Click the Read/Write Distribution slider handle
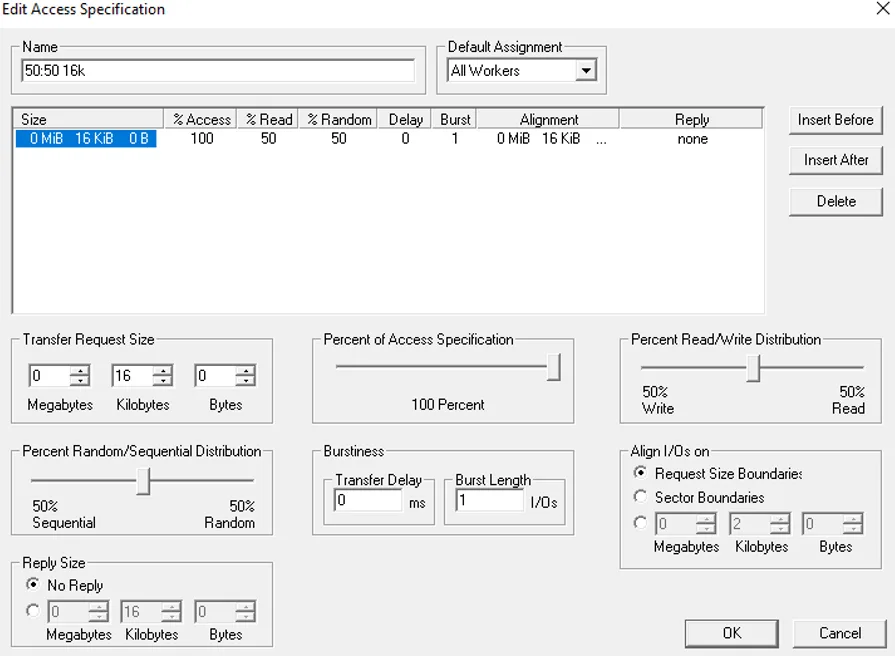Image resolution: width=895 pixels, height=656 pixels. (753, 368)
